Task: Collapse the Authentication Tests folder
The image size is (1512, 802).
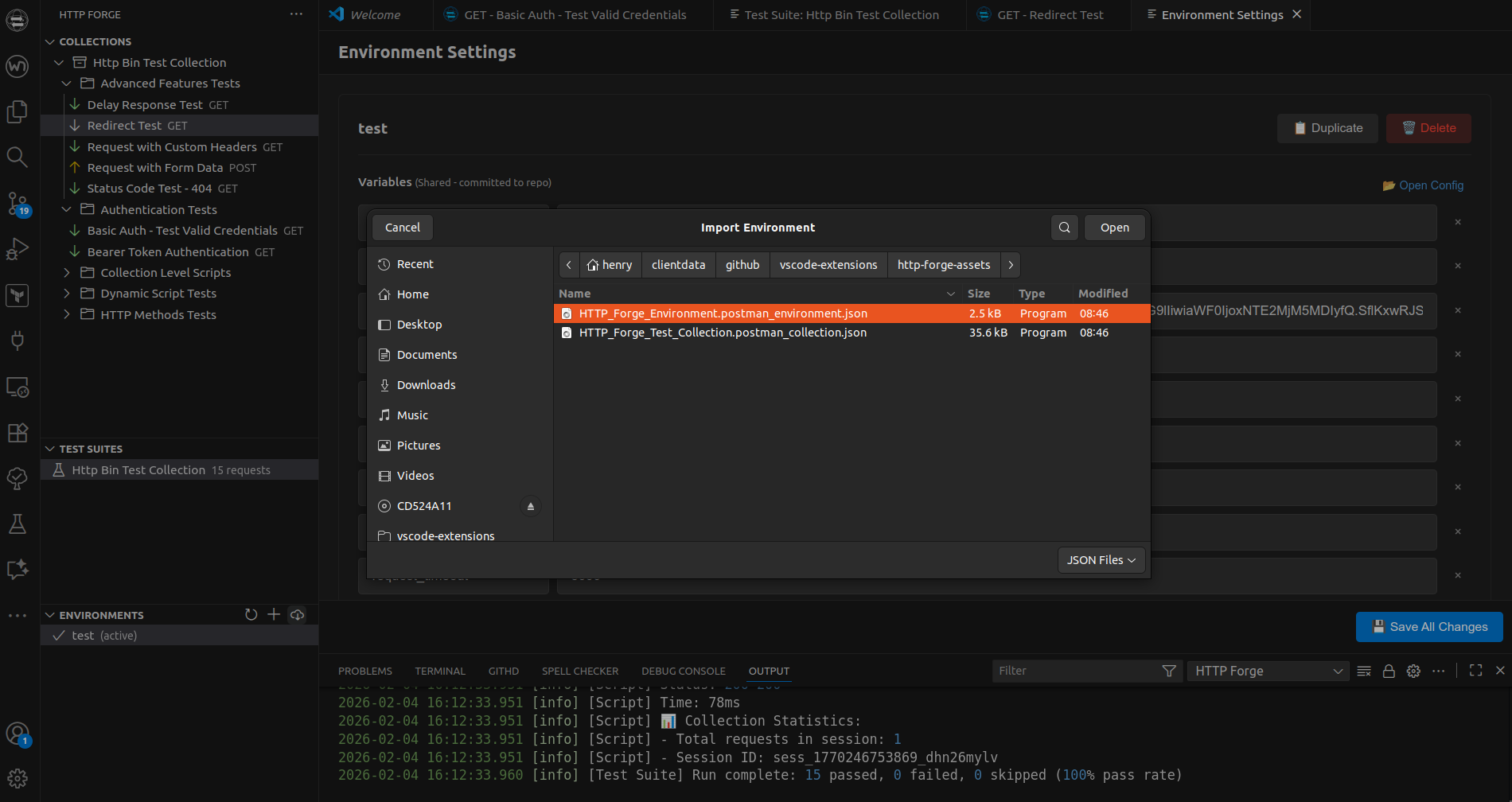Action: point(67,209)
